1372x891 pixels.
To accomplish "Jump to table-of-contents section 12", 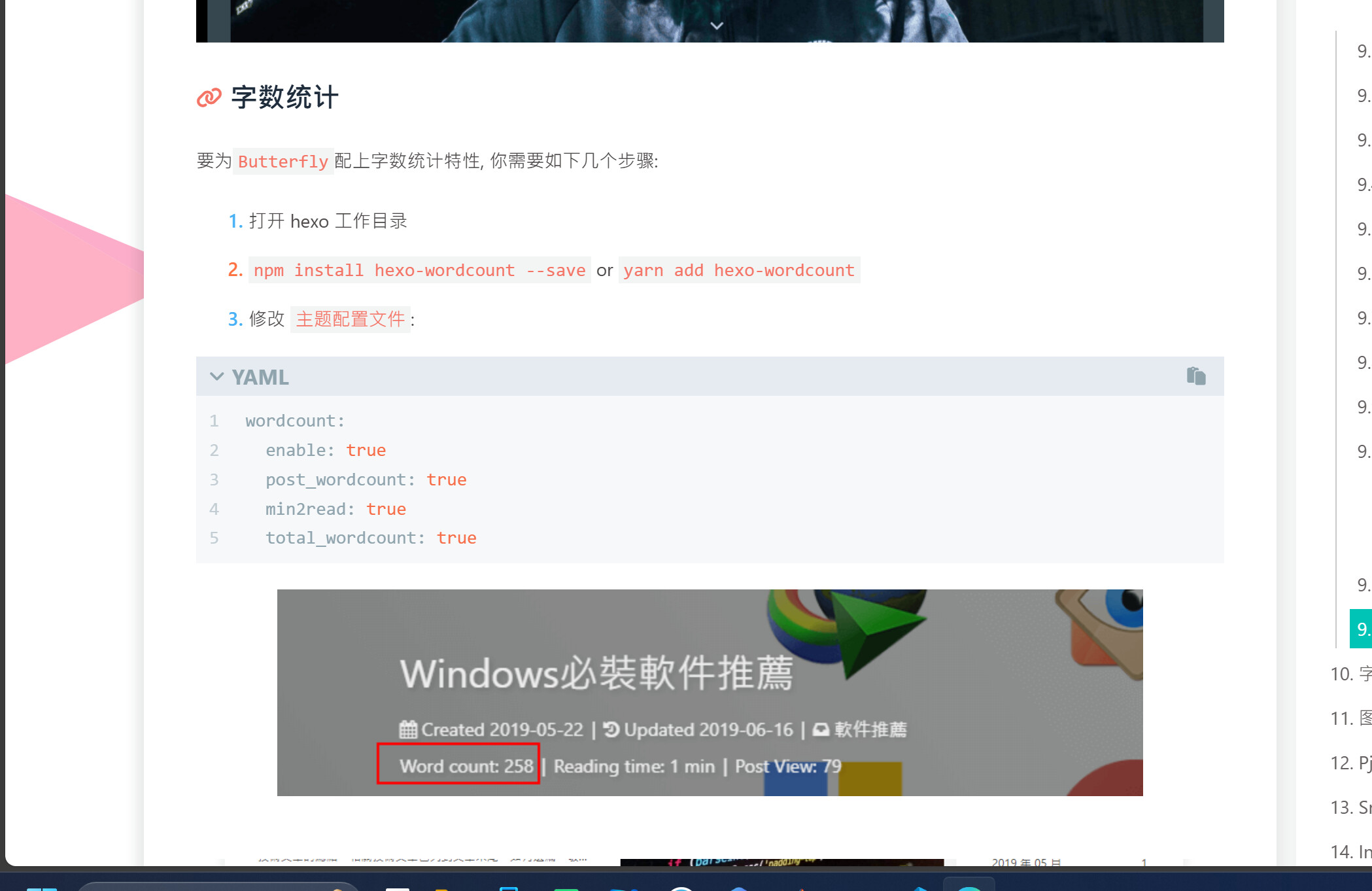I will 1351,763.
